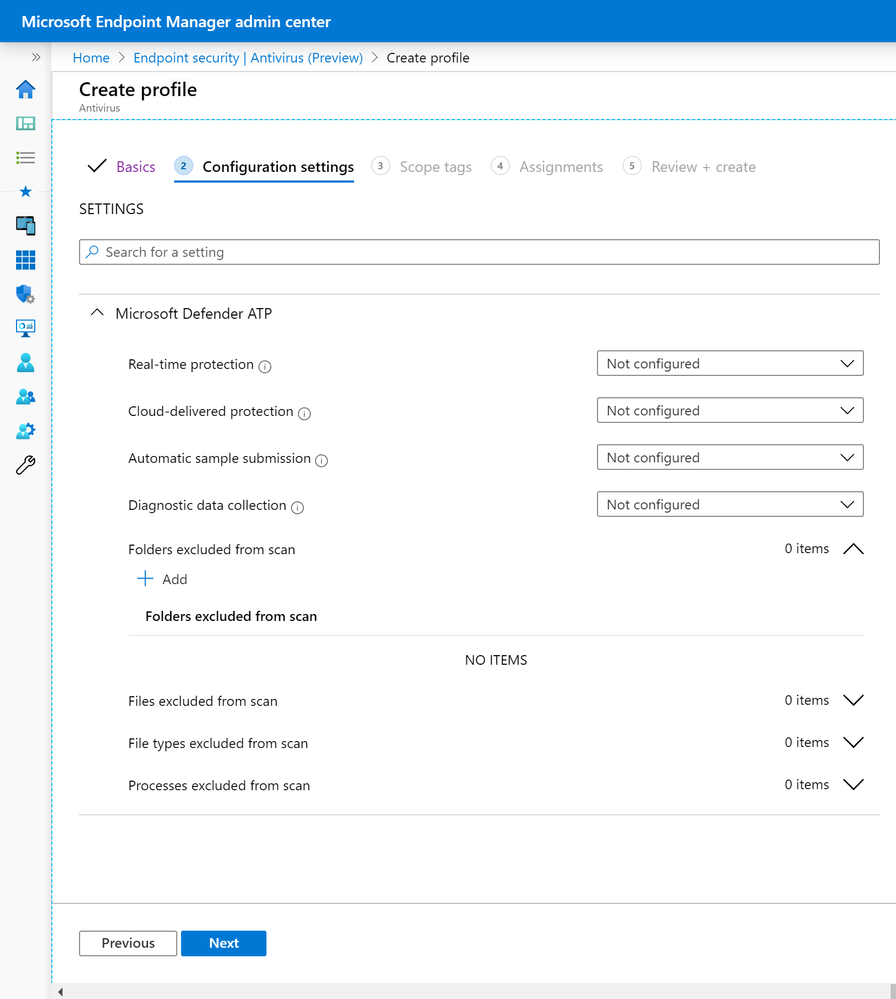Open Diagnostic data collection dropdown
The width and height of the screenshot is (896, 999).
[x=730, y=505]
